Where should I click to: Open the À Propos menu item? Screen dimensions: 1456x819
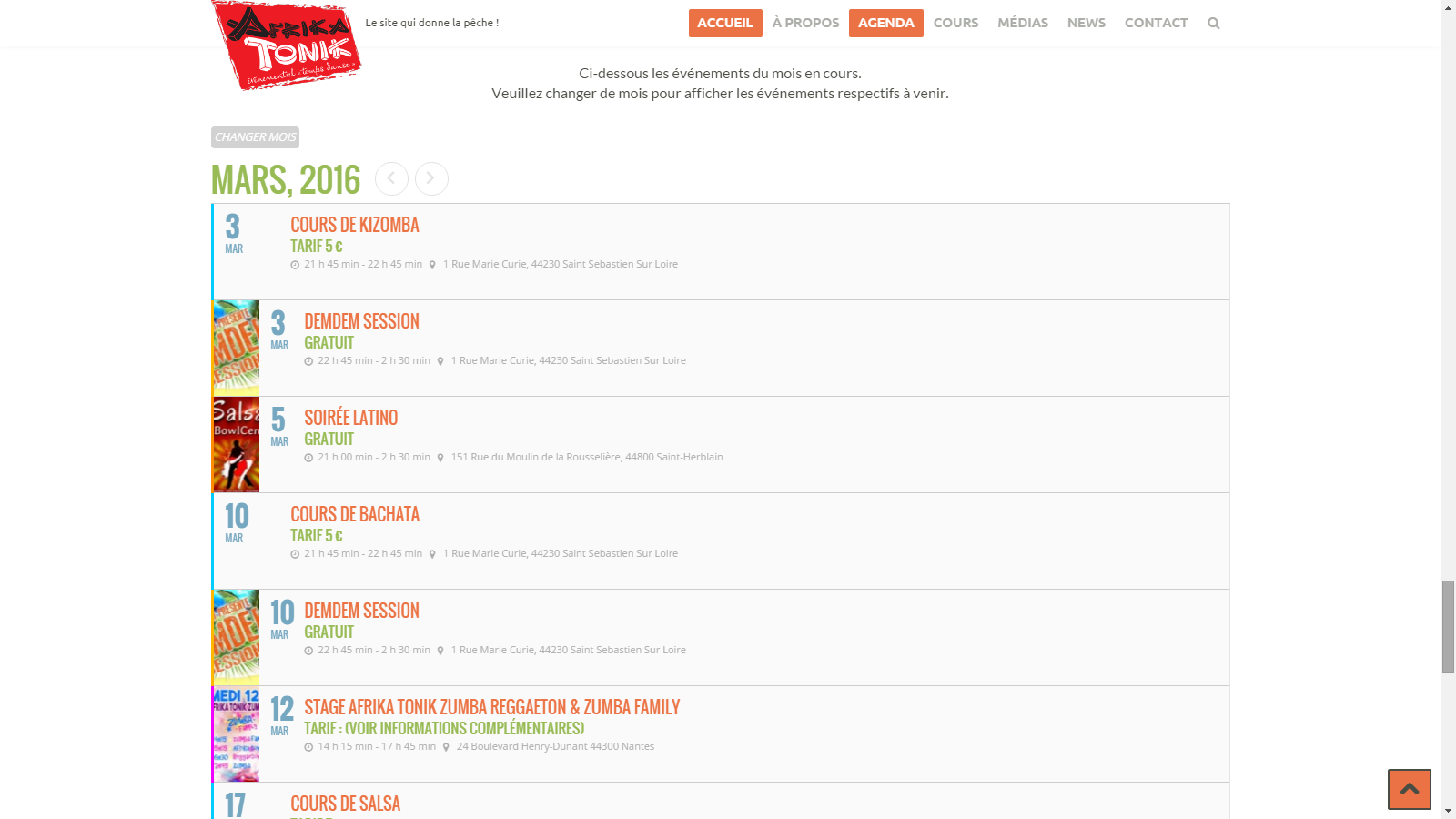point(805,23)
